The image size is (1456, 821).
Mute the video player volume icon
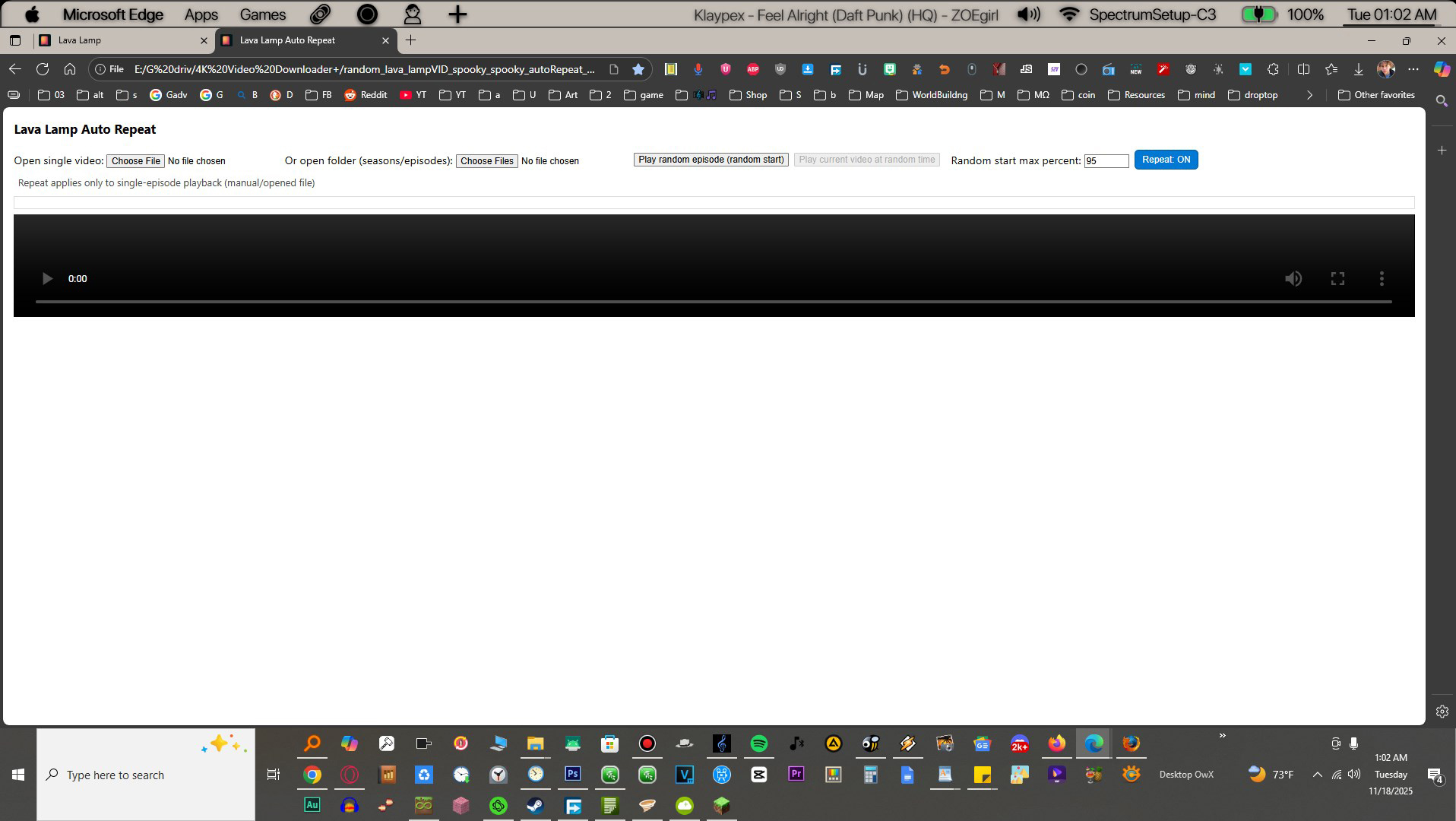pyautogui.click(x=1293, y=279)
